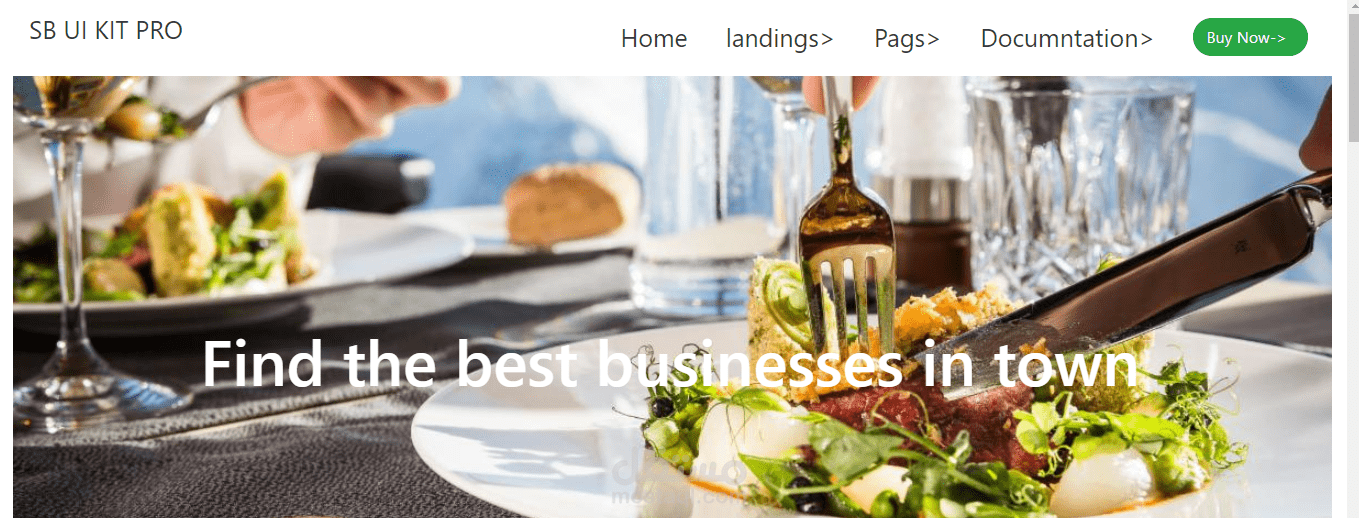Click the scrollbar up arrow
This screenshot has height=518, width=1359.
click(x=1353, y=8)
